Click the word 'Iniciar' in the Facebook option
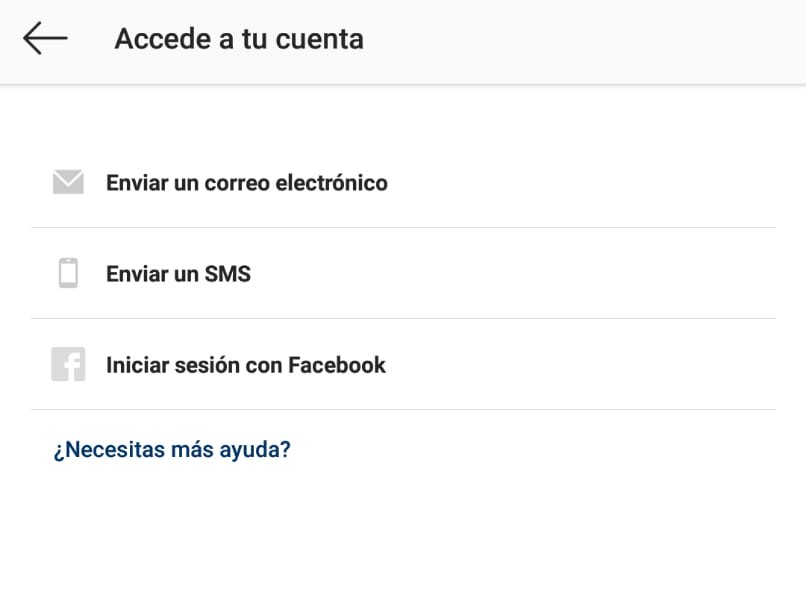The height and width of the screenshot is (590, 806). [137, 365]
